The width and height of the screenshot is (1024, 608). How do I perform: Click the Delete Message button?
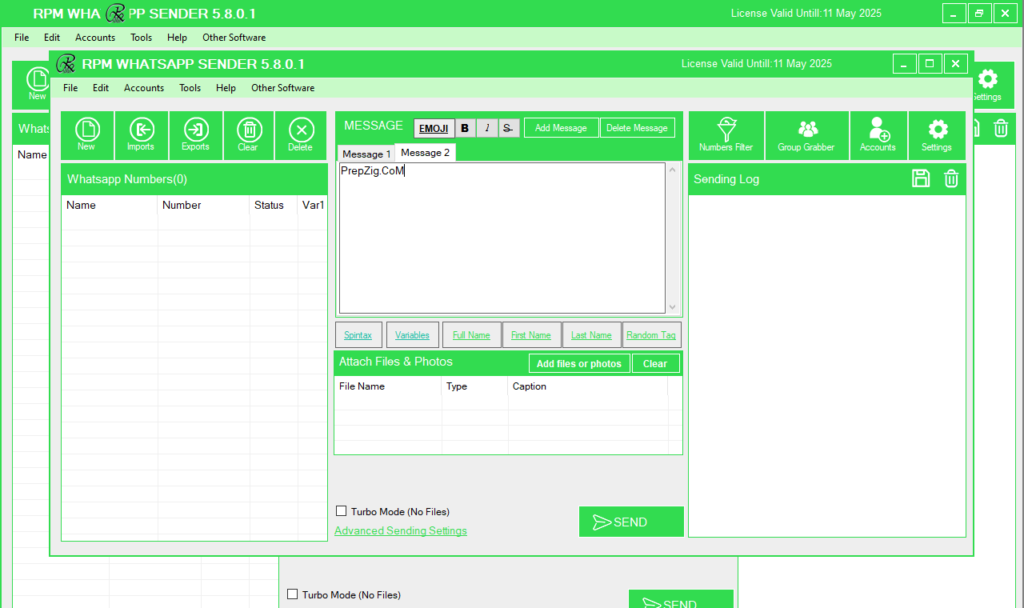tap(637, 128)
